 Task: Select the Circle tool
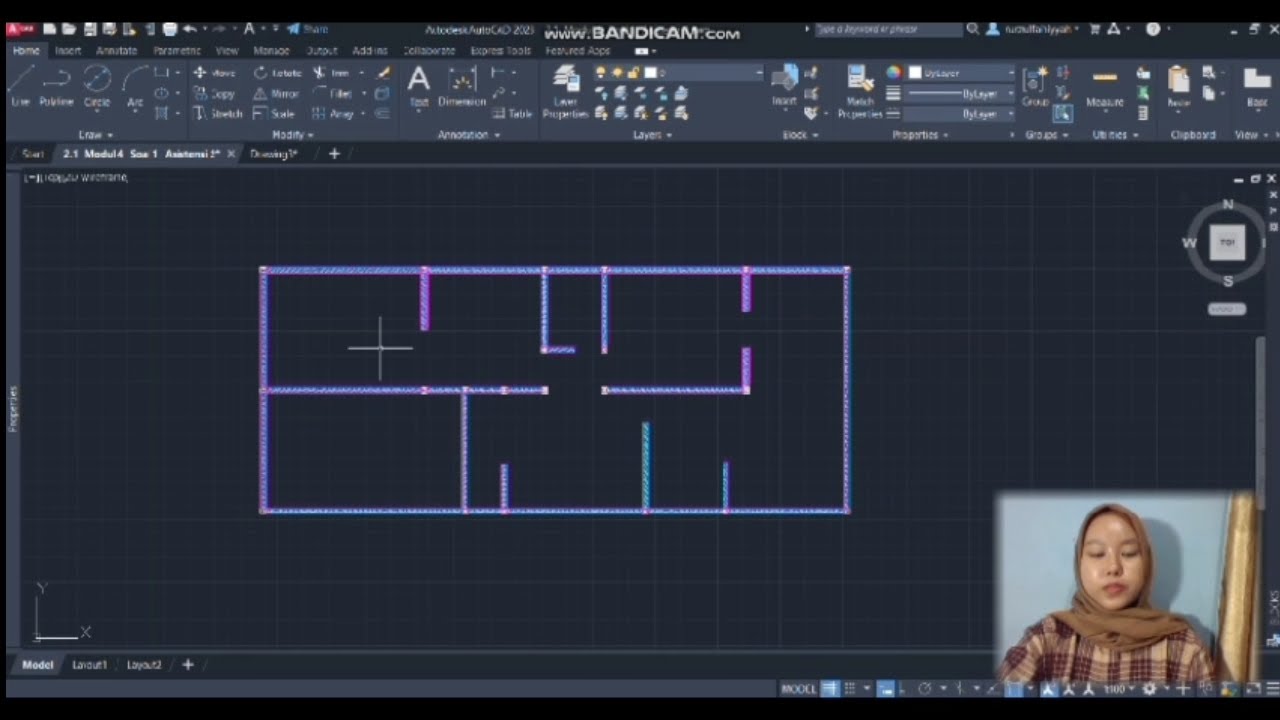[x=97, y=86]
